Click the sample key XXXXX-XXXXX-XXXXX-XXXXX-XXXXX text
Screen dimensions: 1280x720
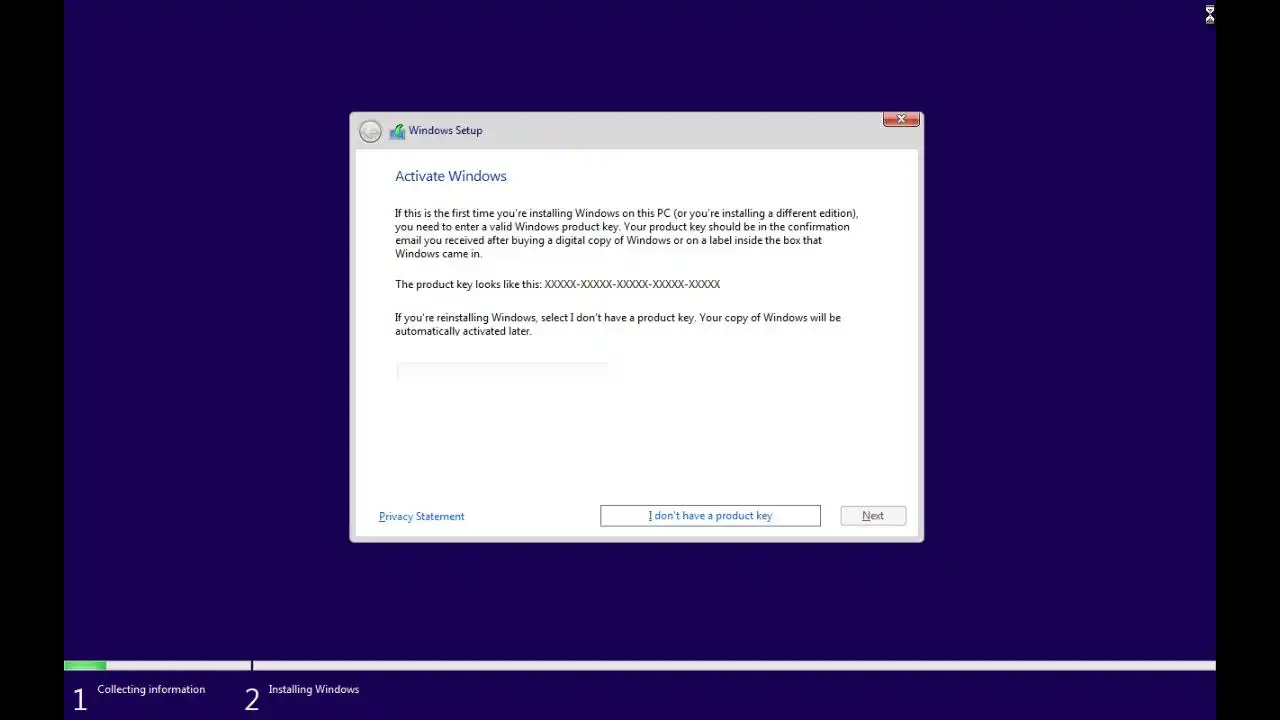click(632, 284)
